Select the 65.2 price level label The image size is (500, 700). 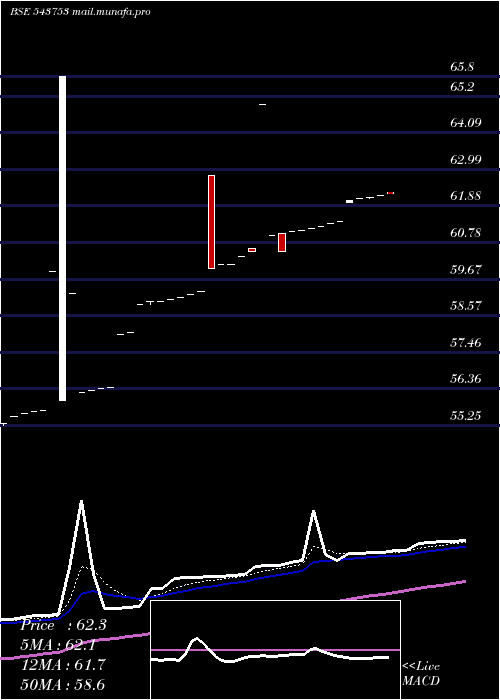click(462, 87)
